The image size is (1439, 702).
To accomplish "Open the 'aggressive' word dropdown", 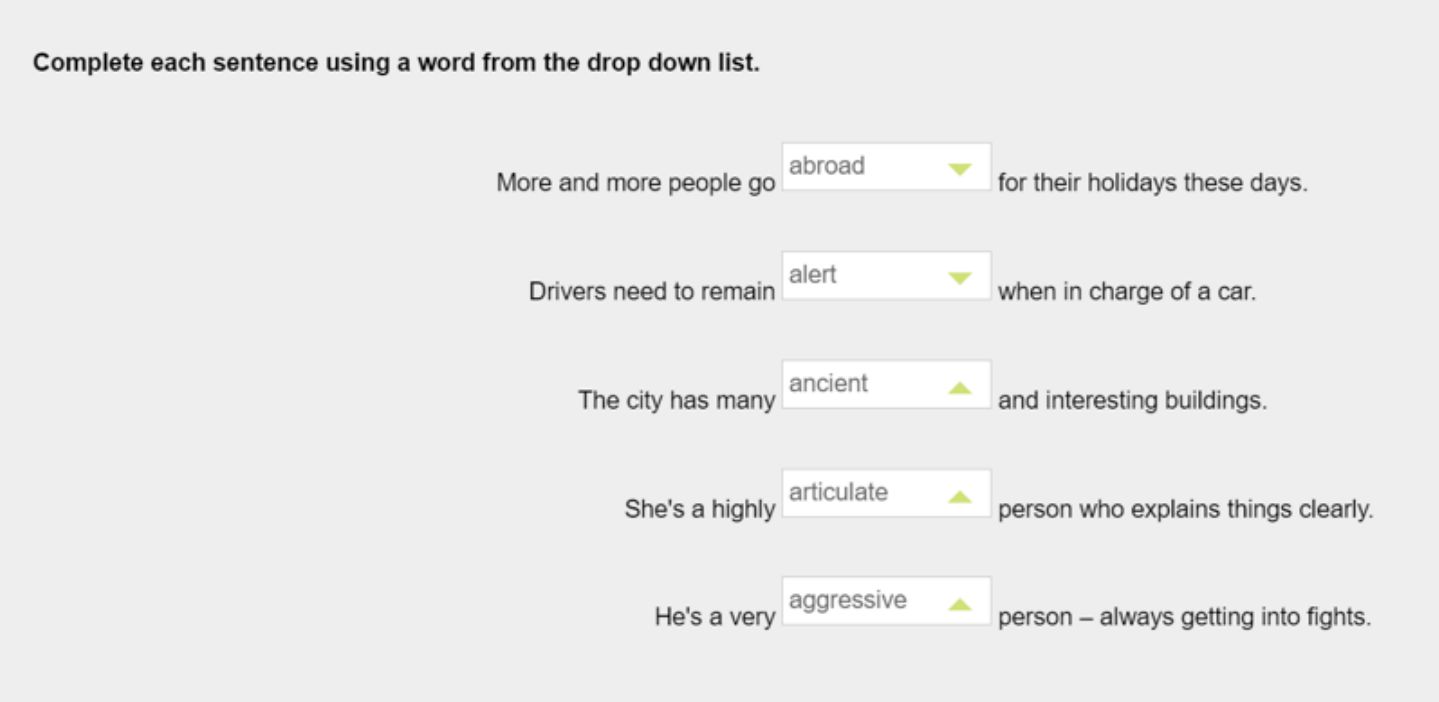I will [885, 602].
